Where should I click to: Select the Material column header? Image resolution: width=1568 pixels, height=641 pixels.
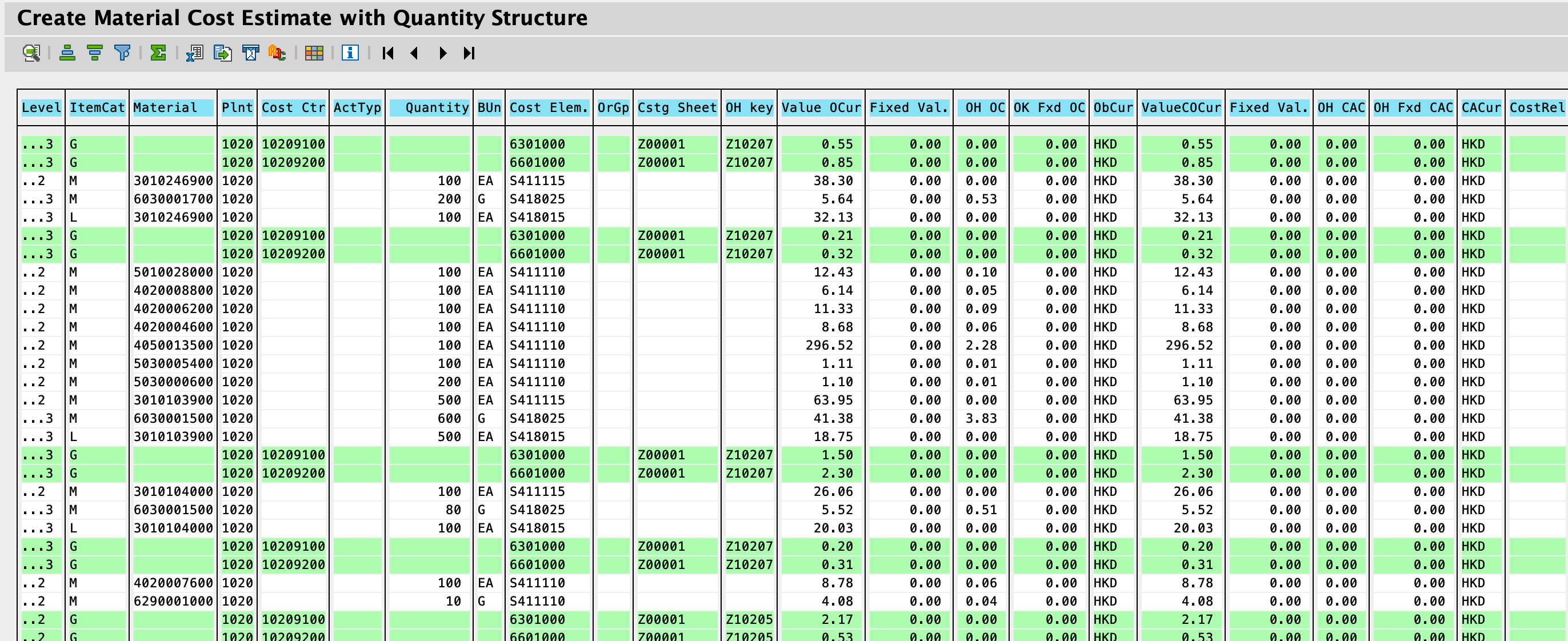(173, 108)
